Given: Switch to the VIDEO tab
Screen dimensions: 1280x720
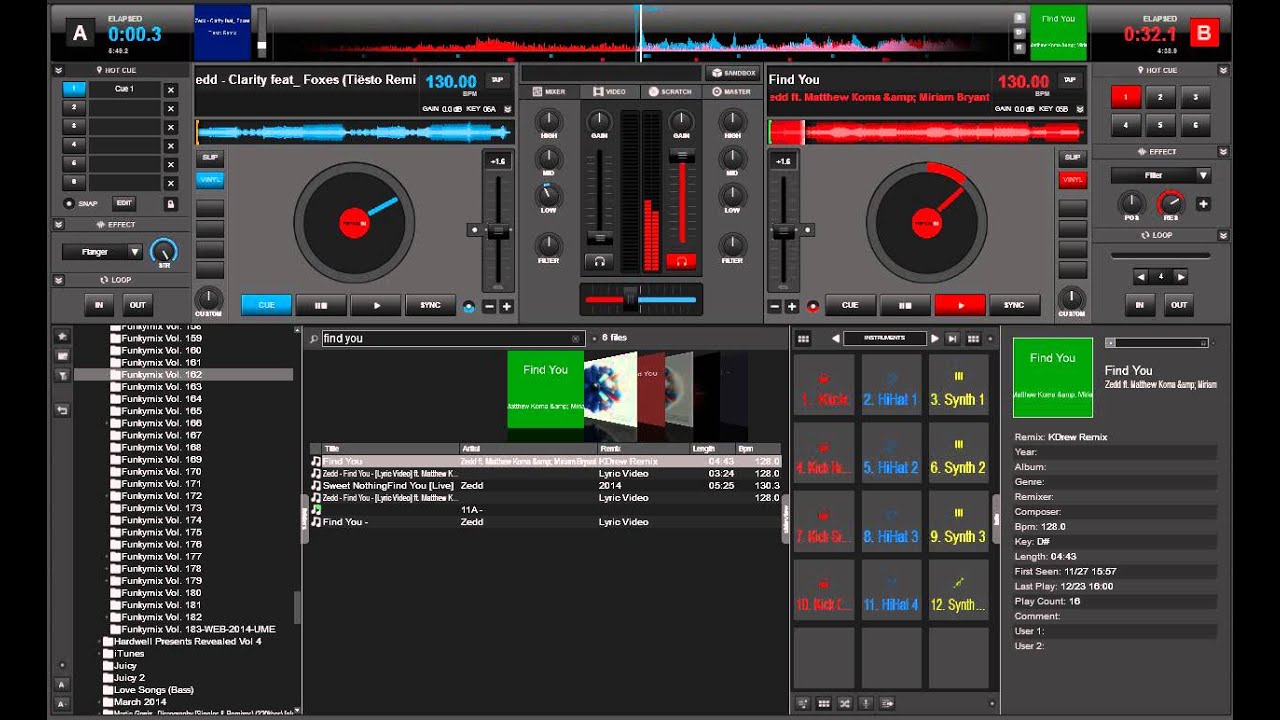Looking at the screenshot, I should pyautogui.click(x=609, y=92).
